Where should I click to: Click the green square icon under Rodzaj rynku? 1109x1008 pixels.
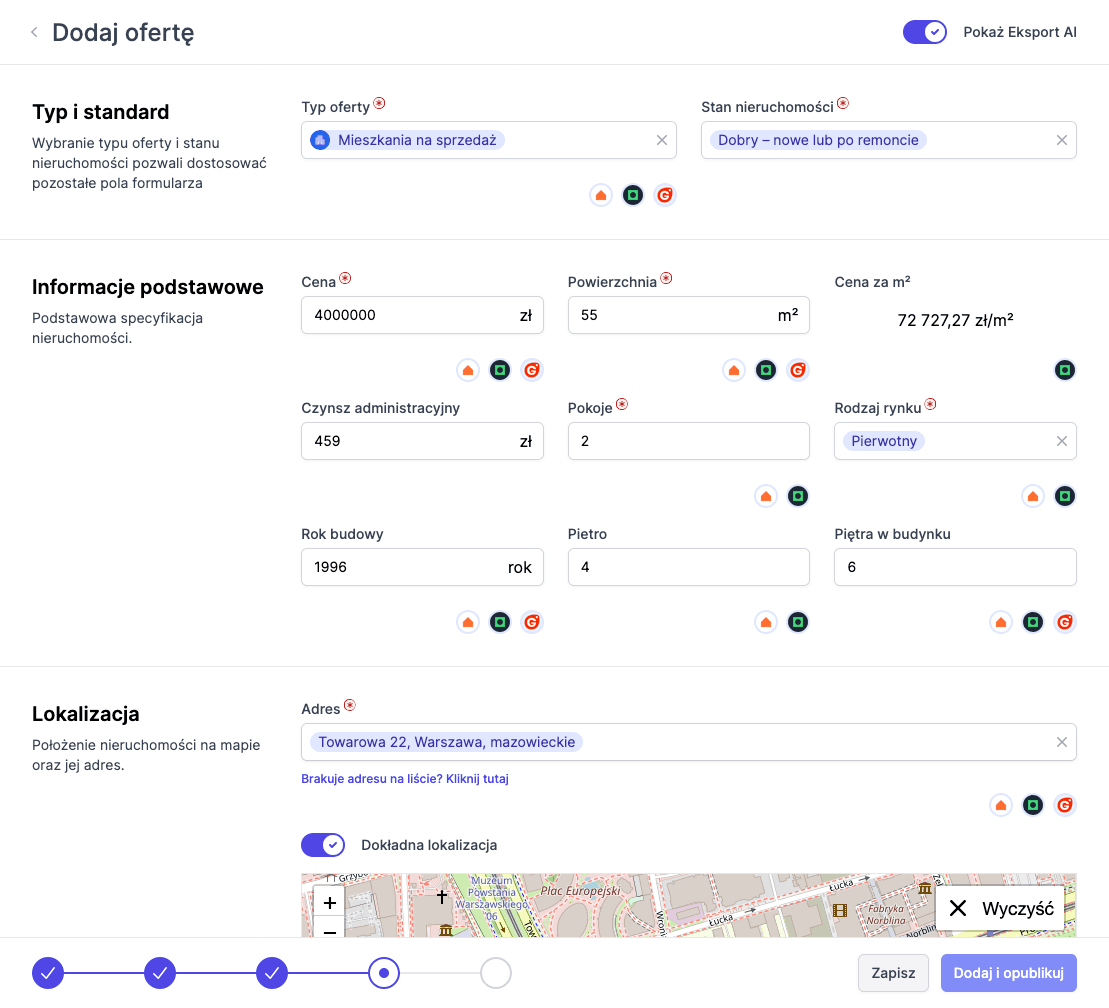[x=1065, y=496]
